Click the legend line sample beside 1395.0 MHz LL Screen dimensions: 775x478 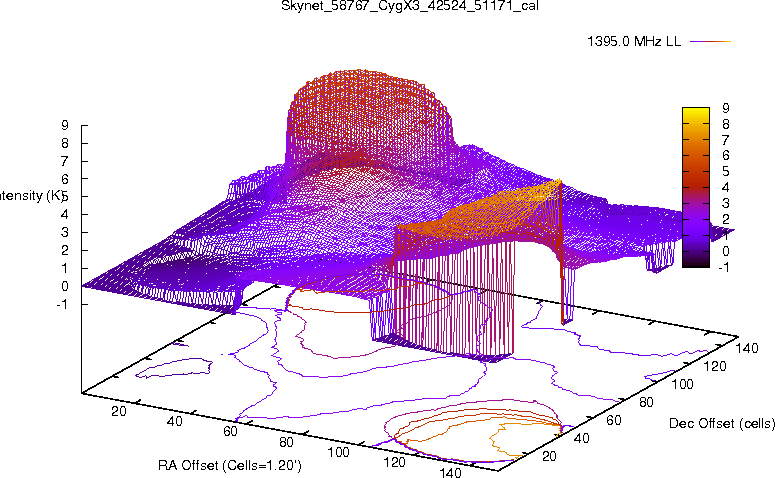(710, 42)
